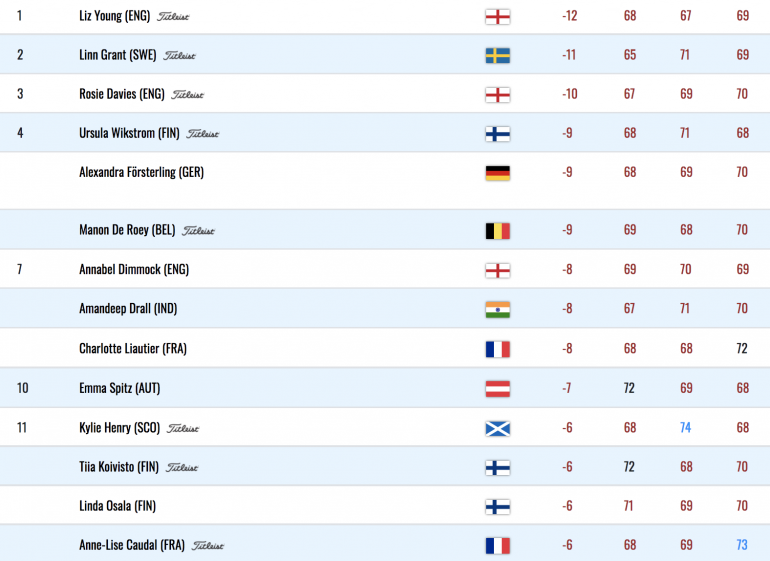
Task: Click the England flag beside Liz Young
Action: coord(497,17)
